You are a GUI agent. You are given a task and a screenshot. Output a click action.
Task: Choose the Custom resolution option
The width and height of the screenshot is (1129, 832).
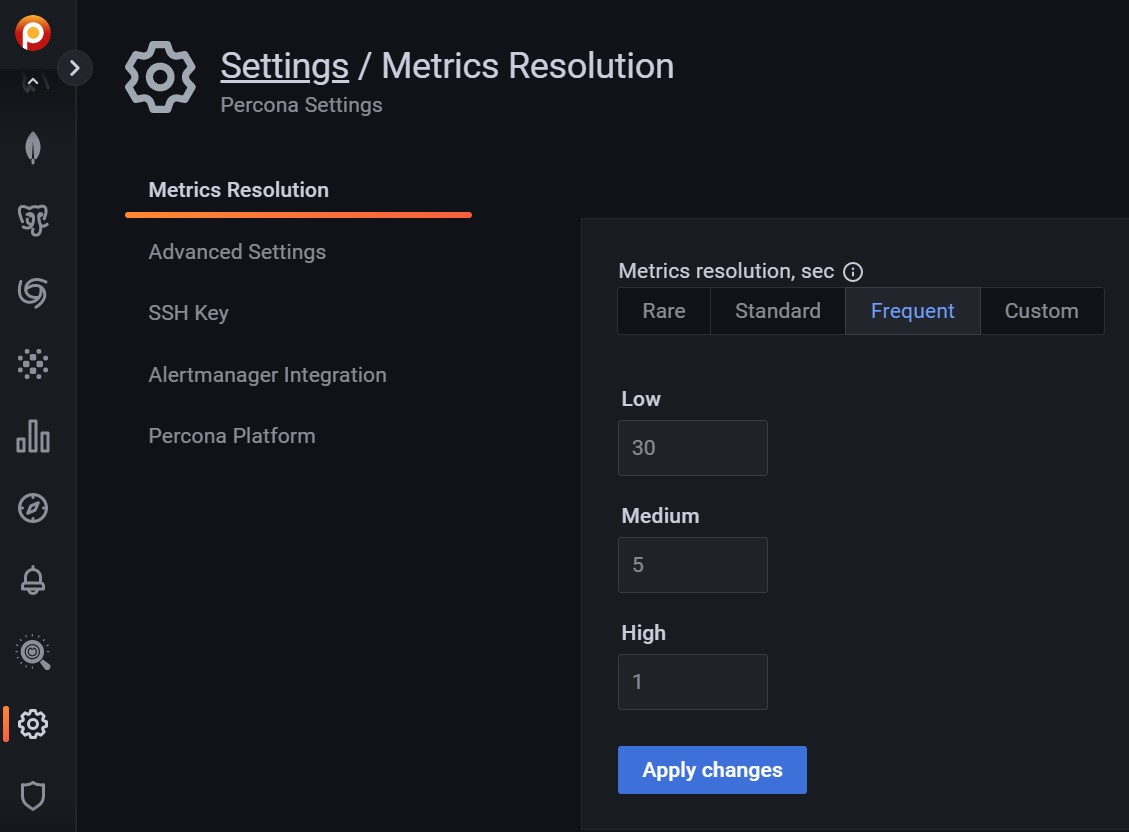(x=1041, y=311)
